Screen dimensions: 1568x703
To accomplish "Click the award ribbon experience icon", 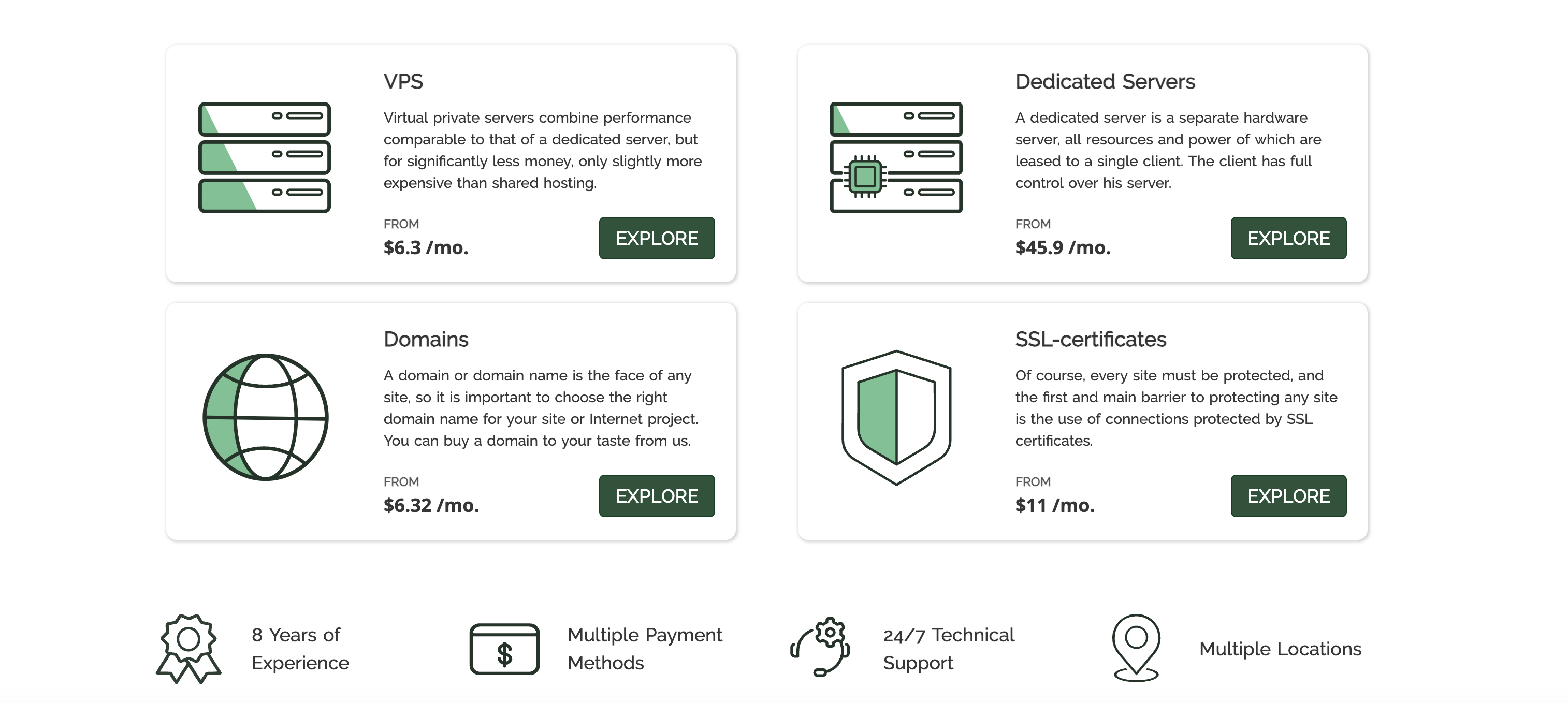I will 188,648.
